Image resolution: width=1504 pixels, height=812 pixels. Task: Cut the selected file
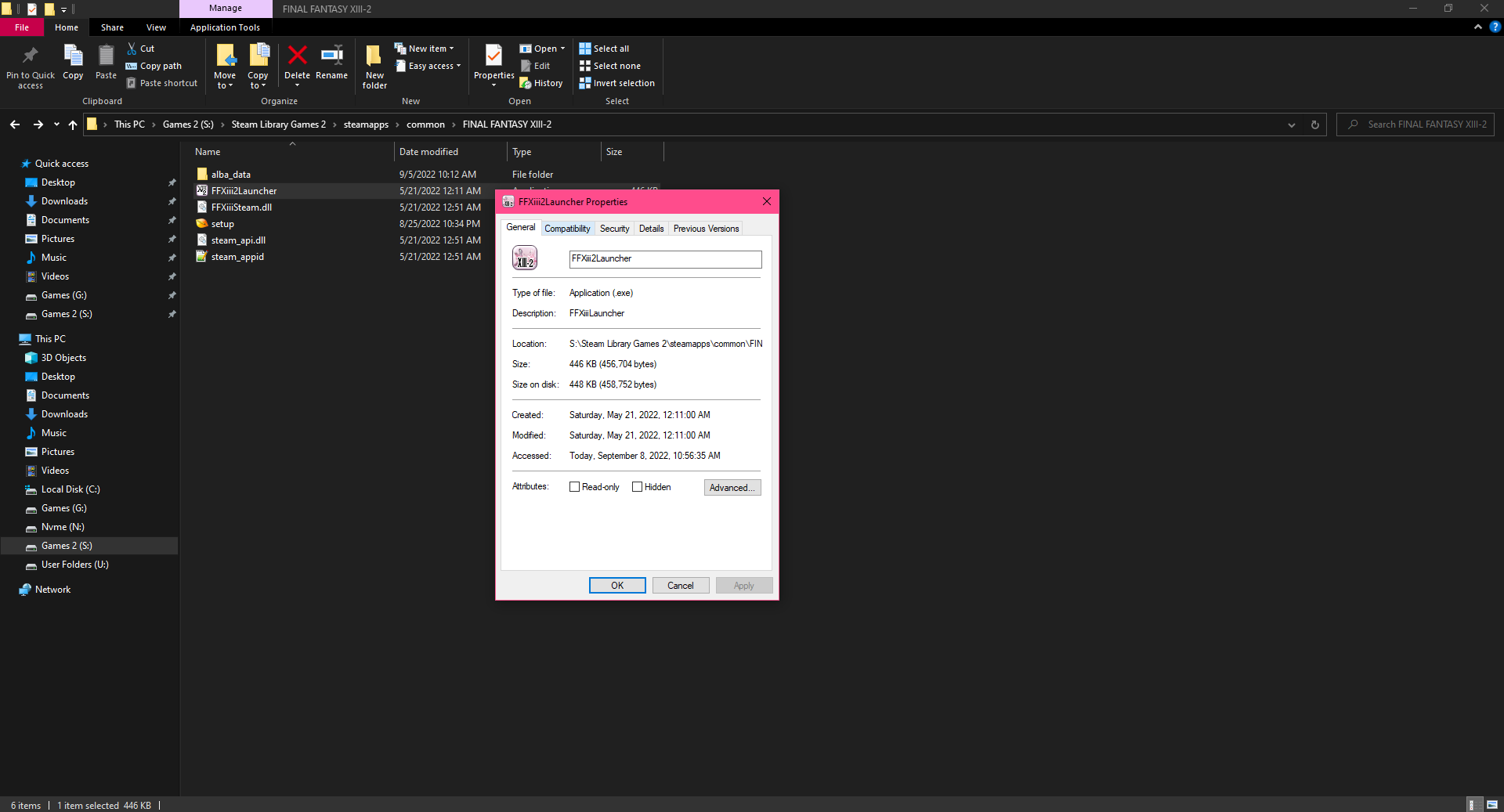[141, 49]
